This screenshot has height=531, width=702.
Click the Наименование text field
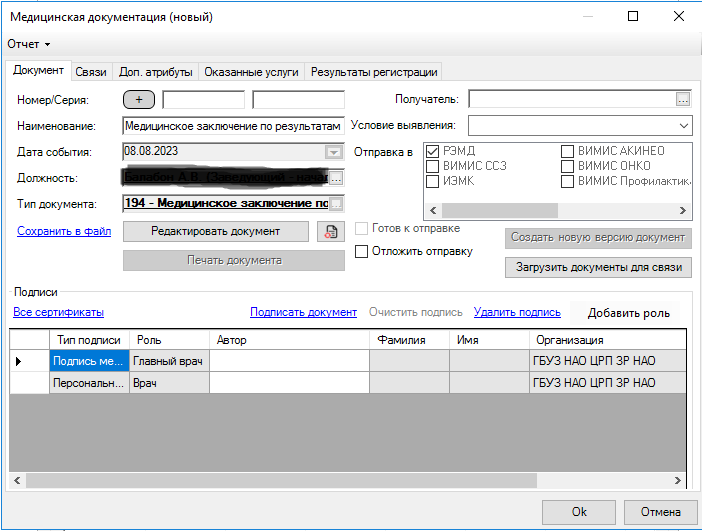click(x=233, y=126)
